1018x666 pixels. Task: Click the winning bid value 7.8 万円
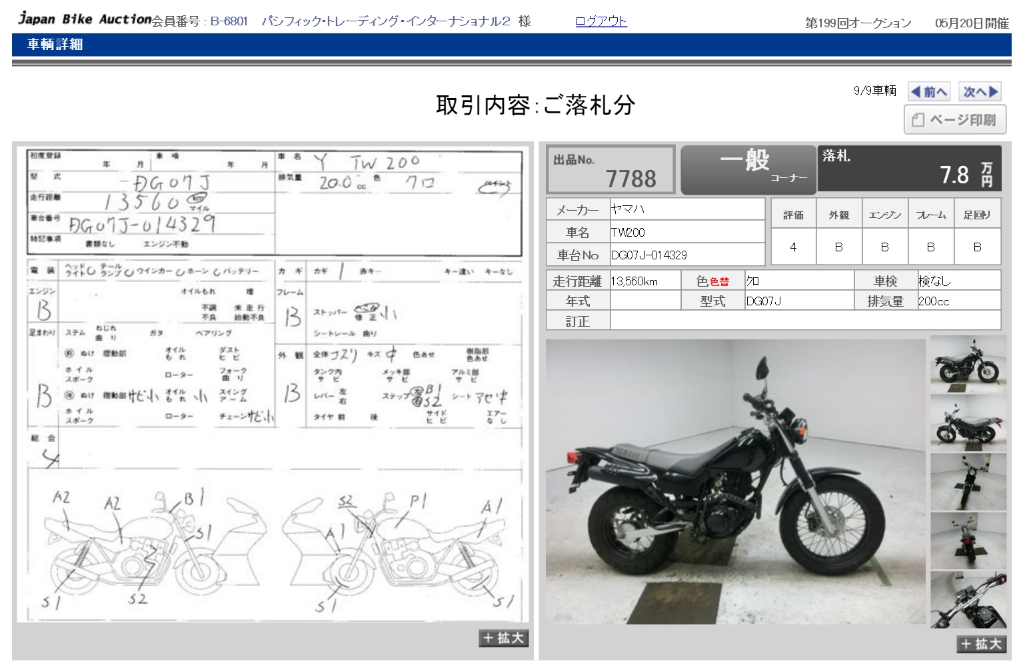[x=967, y=174]
